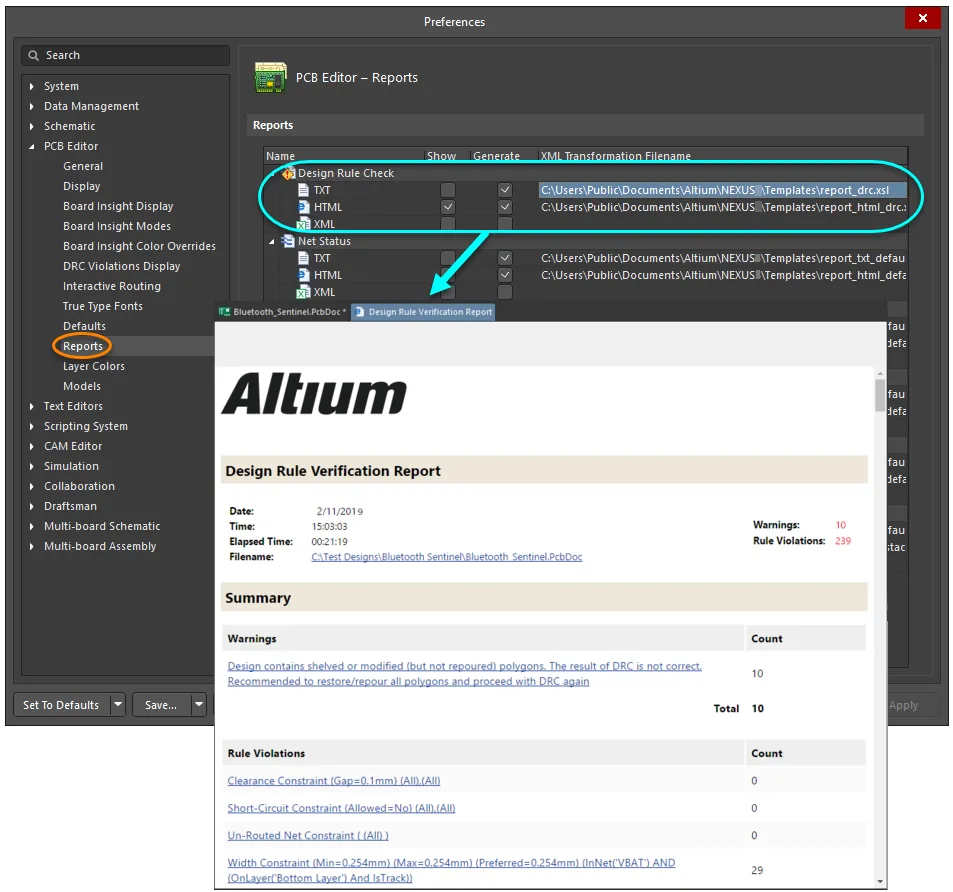This screenshot has width=953, height=892.
Task: Select the report_drc.xsl path cell
Action: [723, 190]
